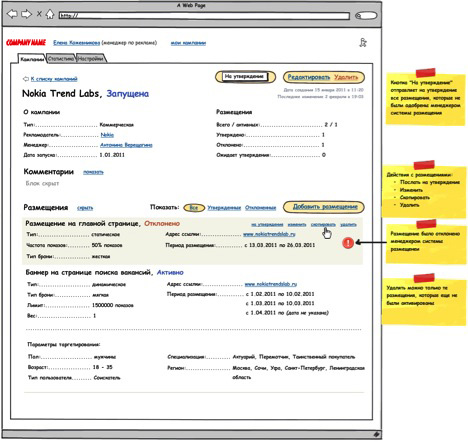Click the browser forward arrow
Screen dimensions: 468x442
(x=26, y=14)
